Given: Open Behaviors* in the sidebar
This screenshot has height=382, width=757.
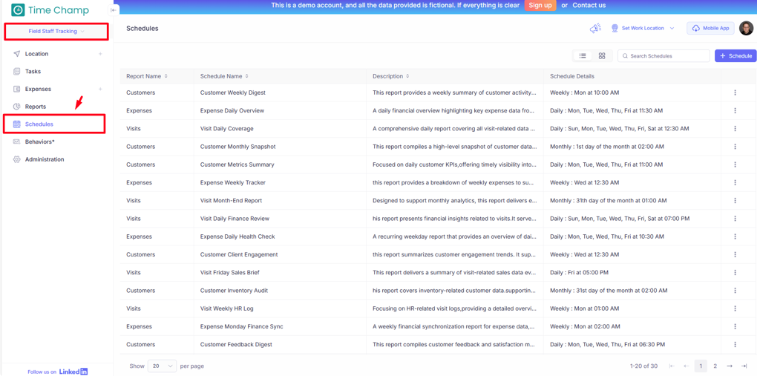Looking at the screenshot, I should [40, 142].
